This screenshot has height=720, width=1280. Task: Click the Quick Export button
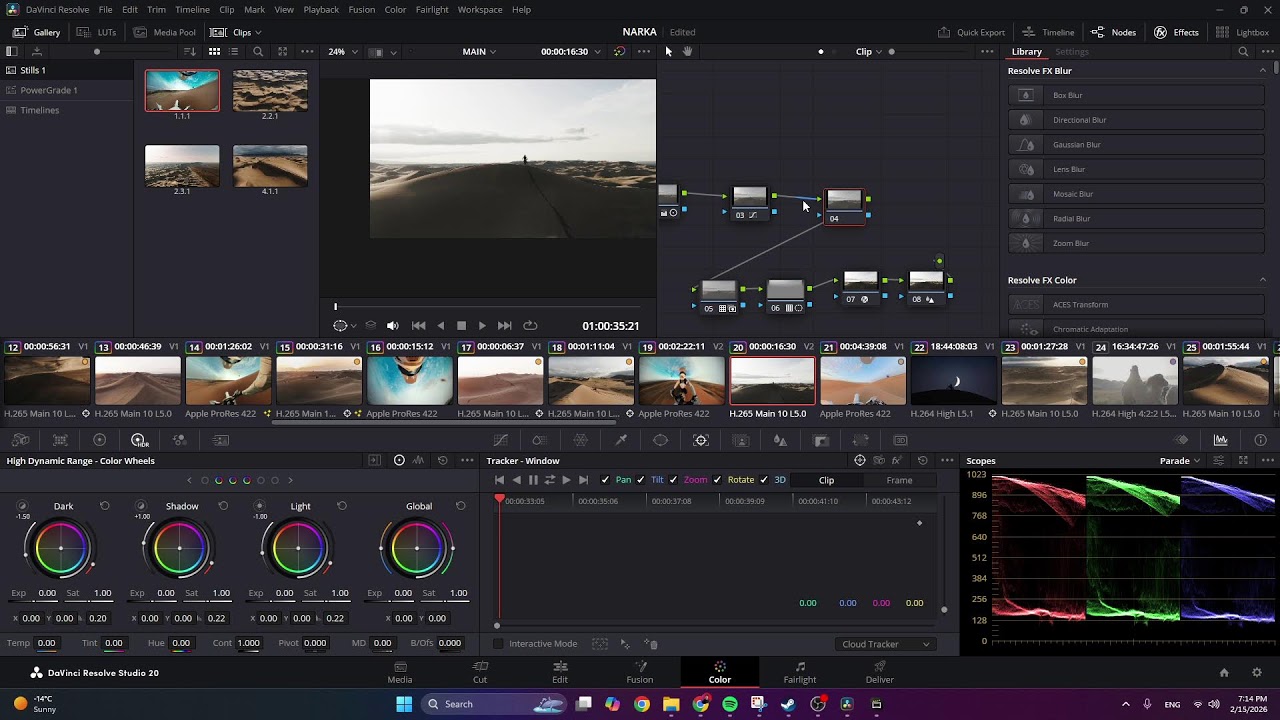(x=971, y=32)
